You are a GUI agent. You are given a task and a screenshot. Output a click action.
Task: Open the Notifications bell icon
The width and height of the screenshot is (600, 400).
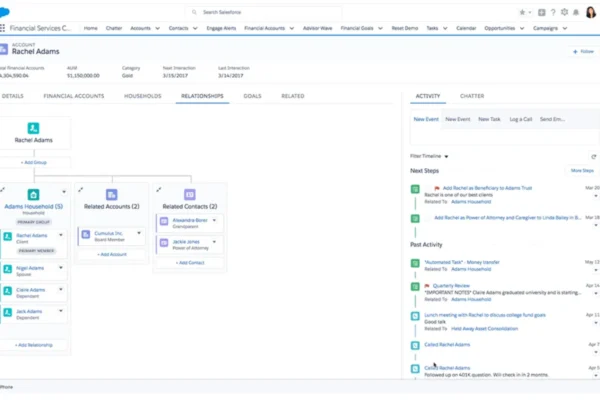[576, 12]
